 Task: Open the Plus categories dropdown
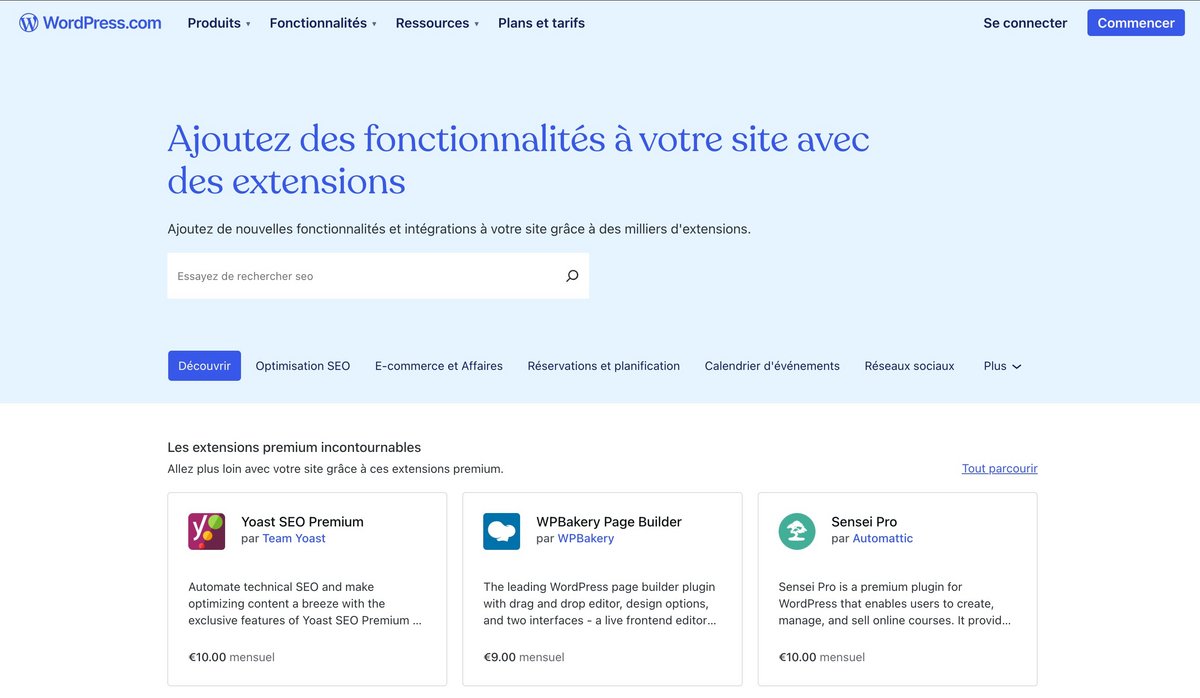tap(1002, 366)
